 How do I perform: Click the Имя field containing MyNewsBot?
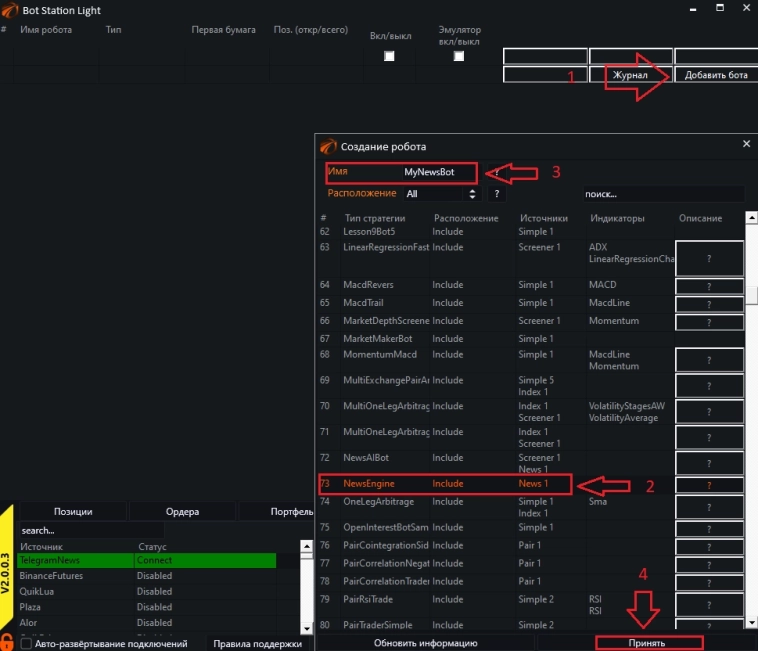pos(430,172)
